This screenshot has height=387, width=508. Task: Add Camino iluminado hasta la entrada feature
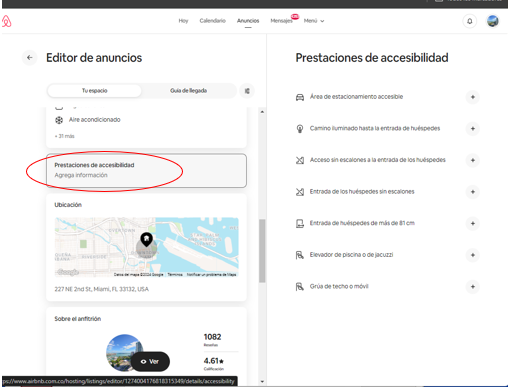(x=472, y=129)
